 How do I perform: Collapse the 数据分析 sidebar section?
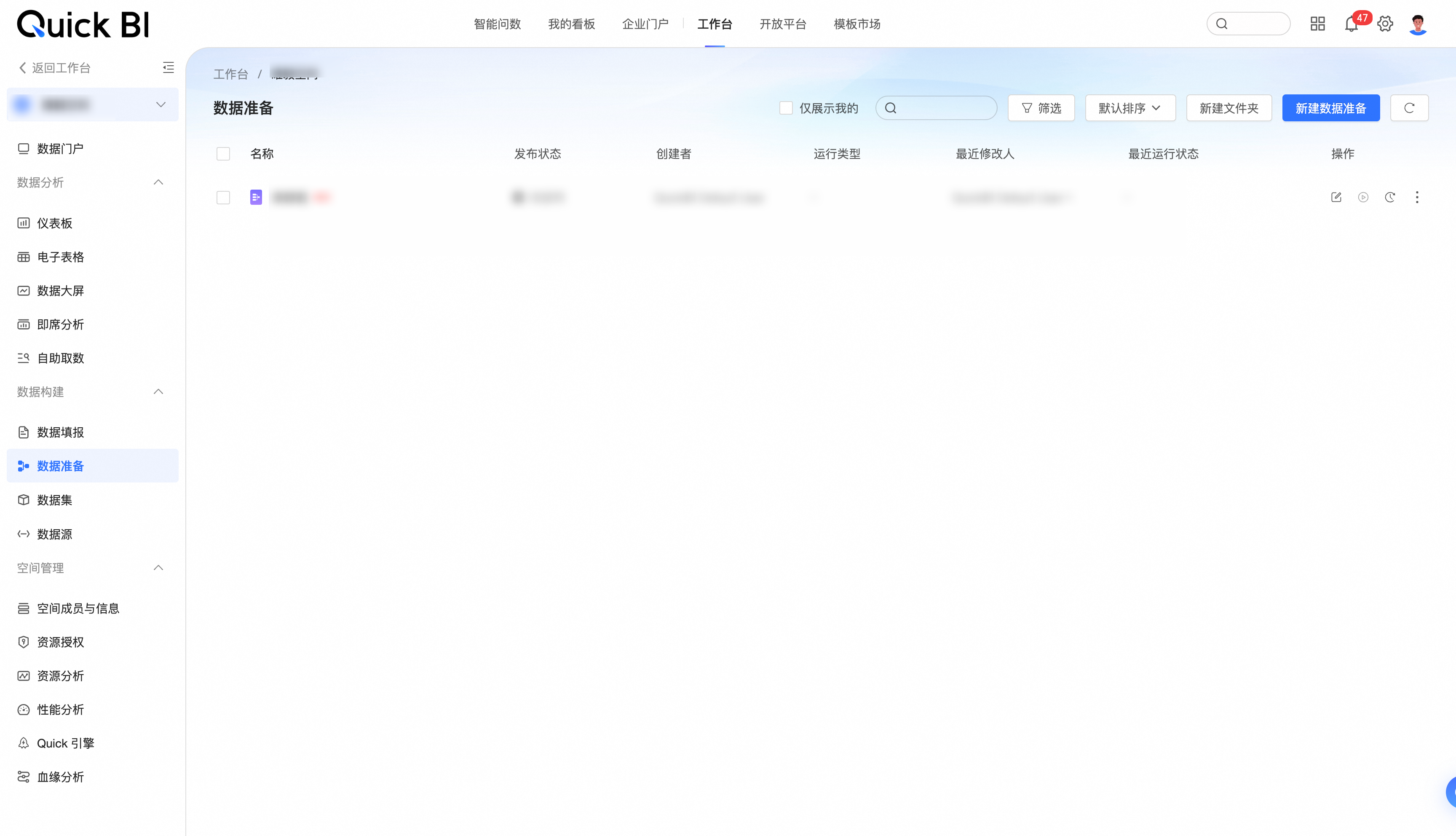pos(158,182)
